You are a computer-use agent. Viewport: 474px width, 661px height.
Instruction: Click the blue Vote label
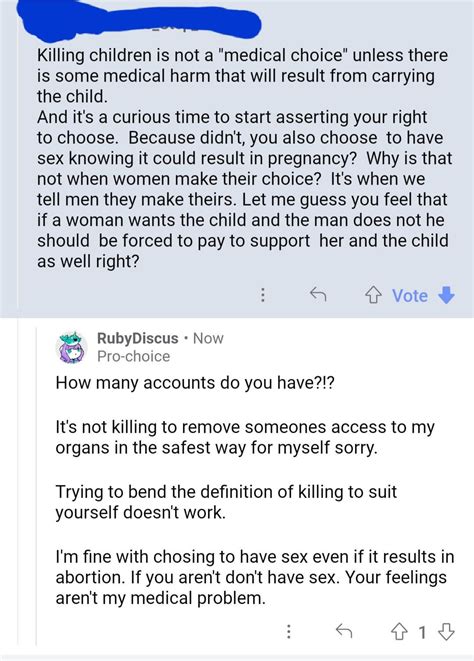[409, 296]
